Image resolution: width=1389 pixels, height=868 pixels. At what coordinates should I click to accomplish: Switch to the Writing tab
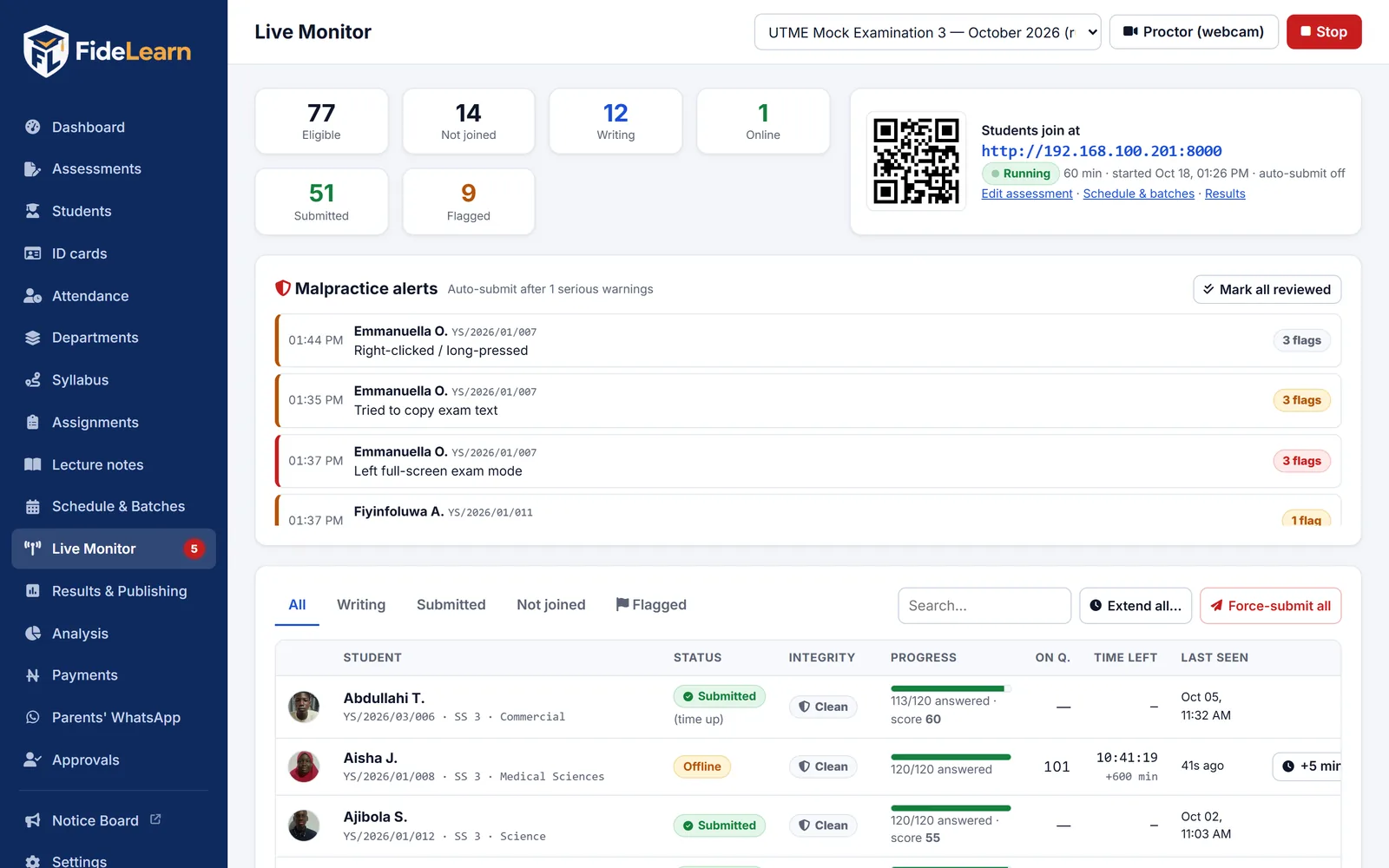click(361, 605)
